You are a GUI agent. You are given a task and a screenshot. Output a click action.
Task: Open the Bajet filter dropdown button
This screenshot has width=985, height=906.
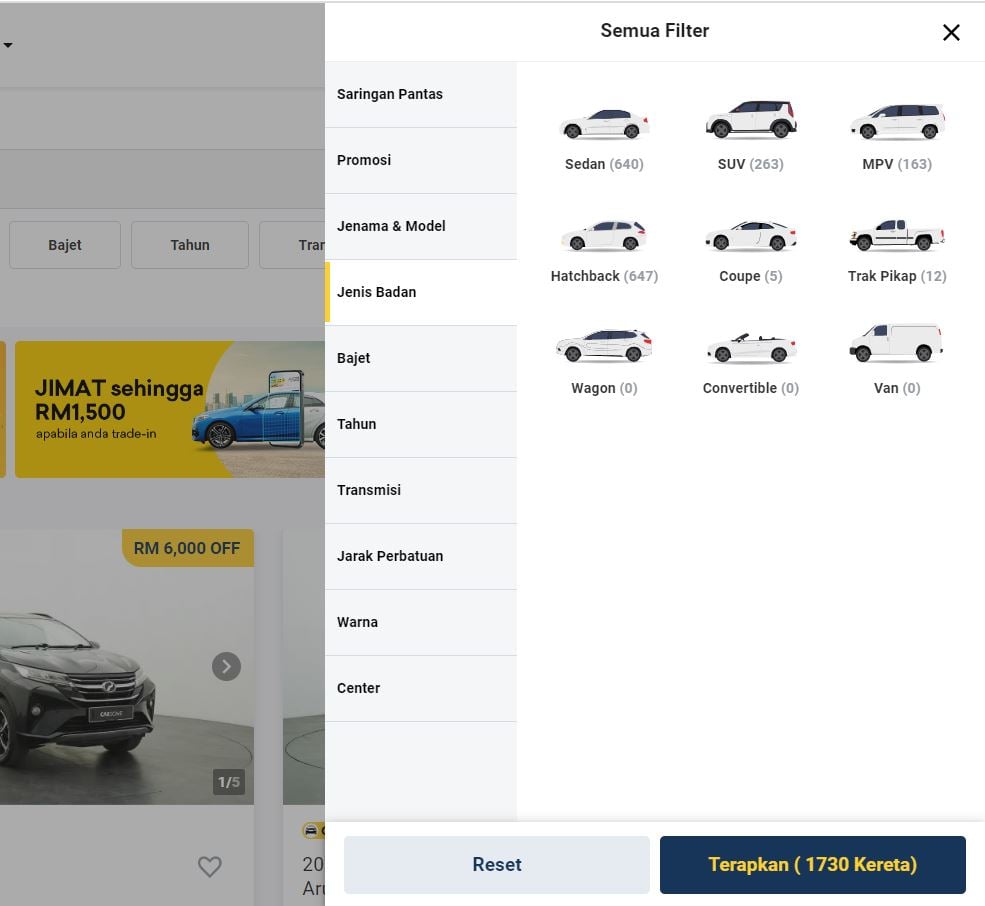pyautogui.click(x=65, y=245)
